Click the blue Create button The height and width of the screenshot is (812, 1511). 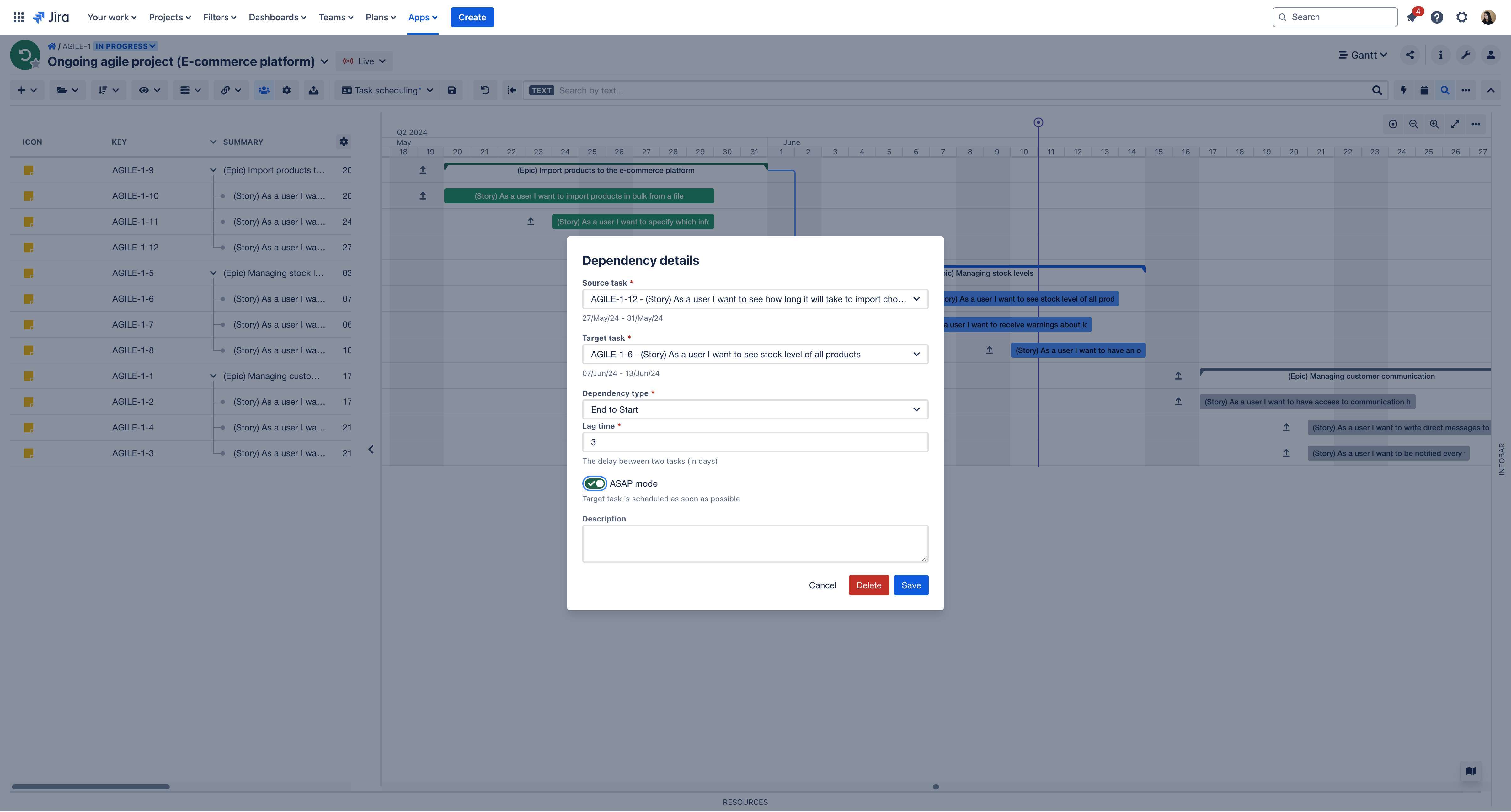472,17
